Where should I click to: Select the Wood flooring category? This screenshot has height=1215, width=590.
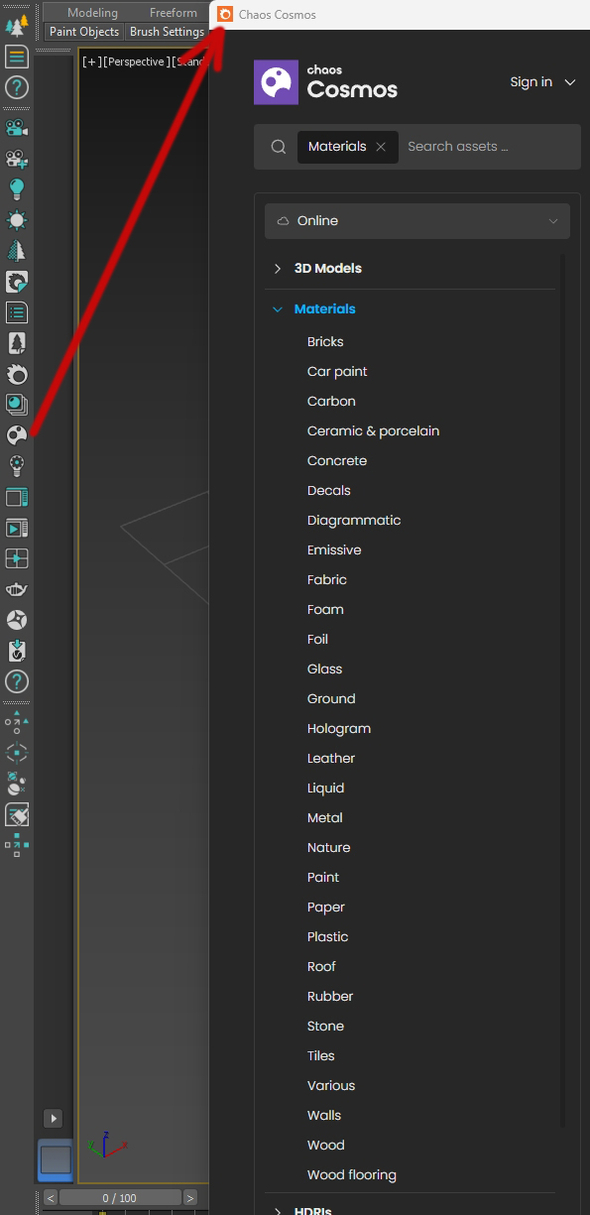coord(351,1175)
